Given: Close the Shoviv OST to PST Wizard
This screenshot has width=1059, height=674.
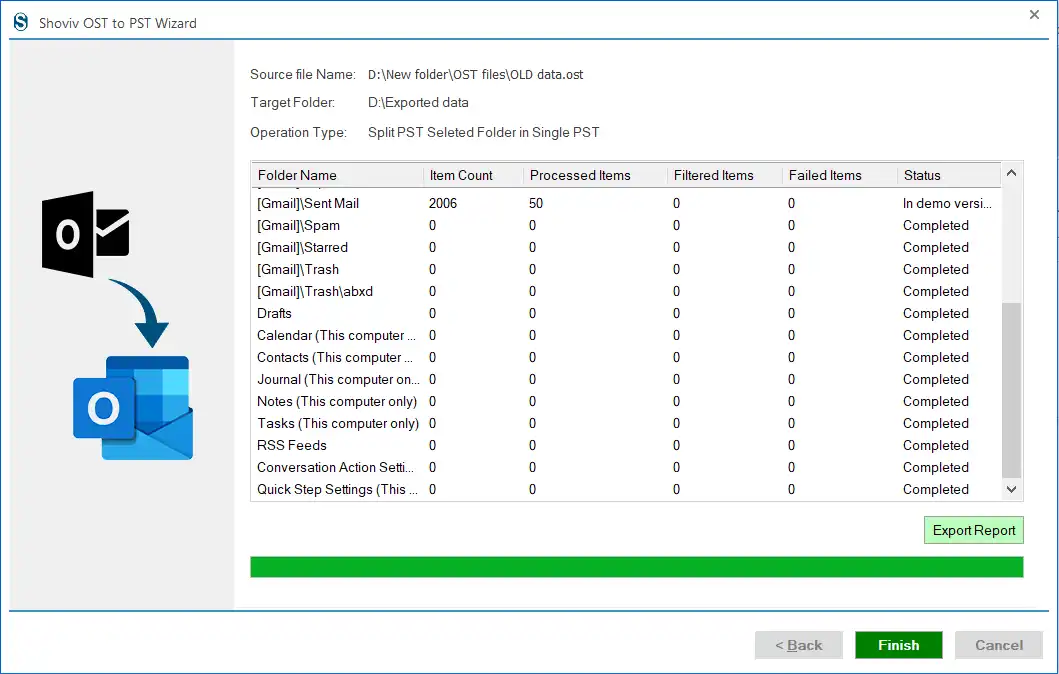Looking at the screenshot, I should (1034, 14).
